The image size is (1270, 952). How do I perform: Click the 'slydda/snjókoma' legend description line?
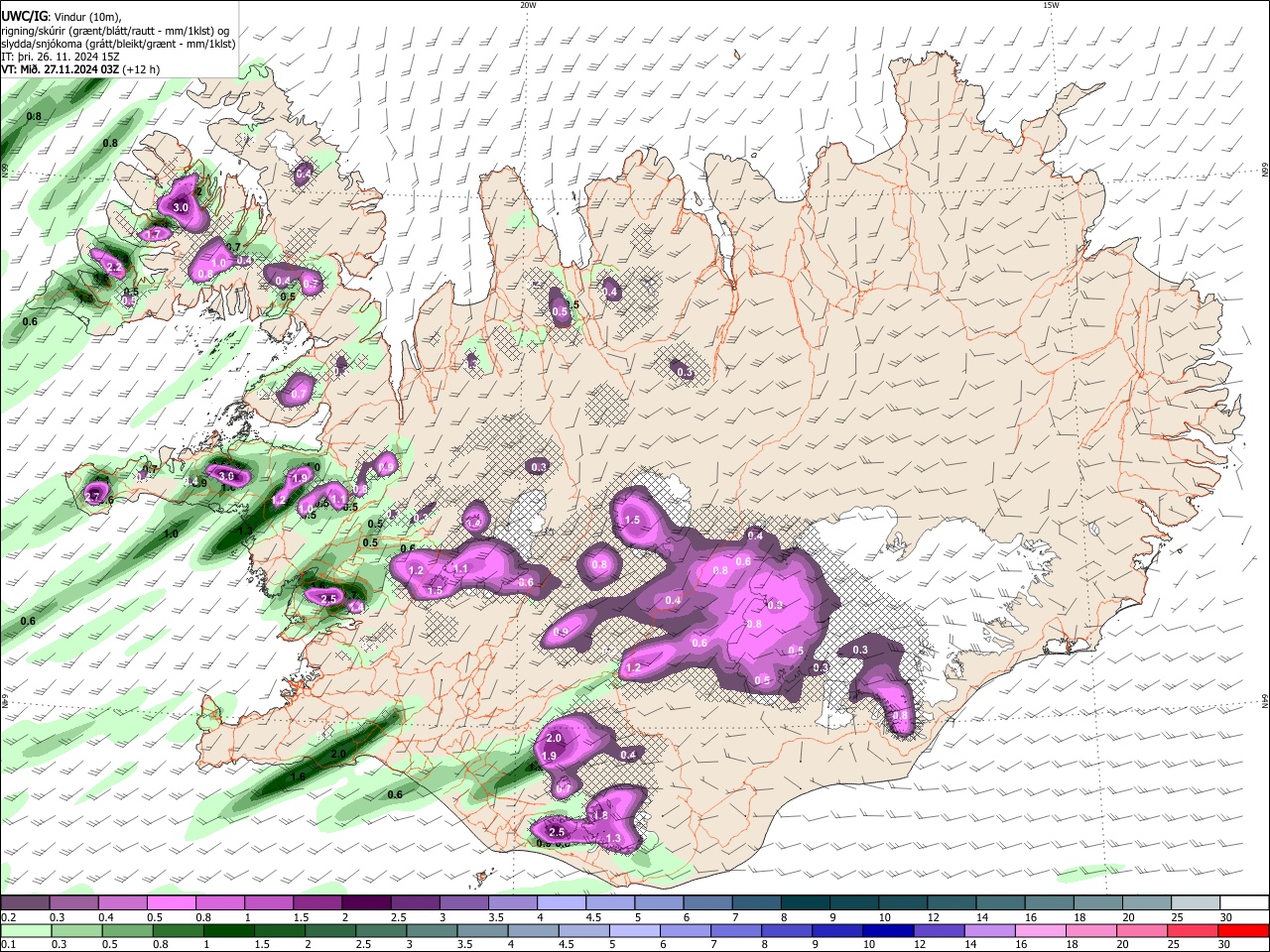pos(118,44)
